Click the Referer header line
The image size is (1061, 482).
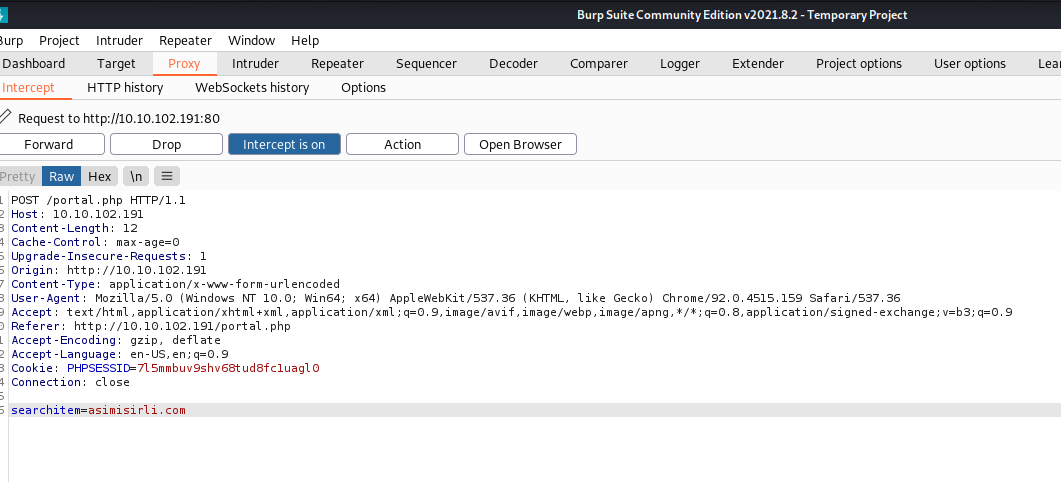point(151,326)
